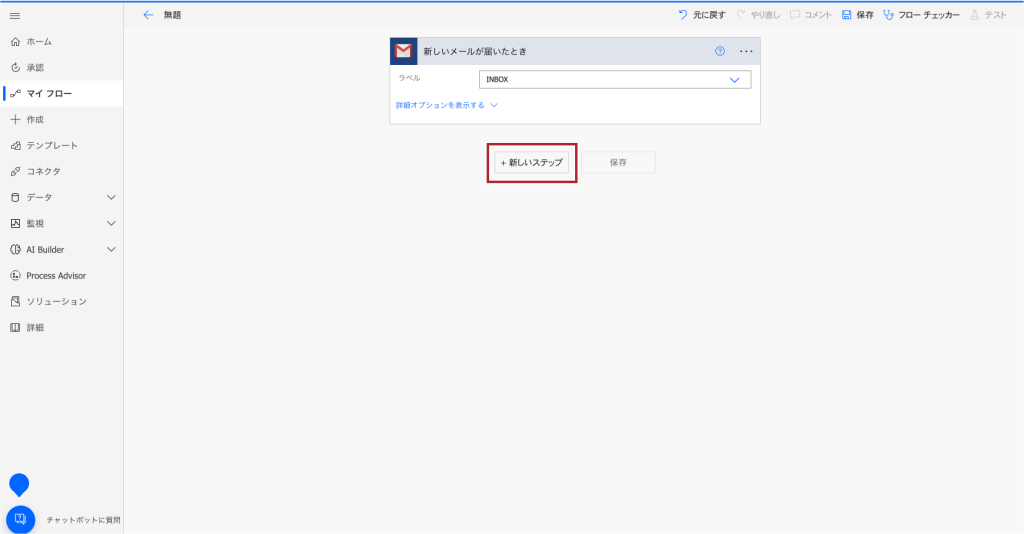
Task: Click the chatbot icon at bottom left
Action: pyautogui.click(x=21, y=519)
